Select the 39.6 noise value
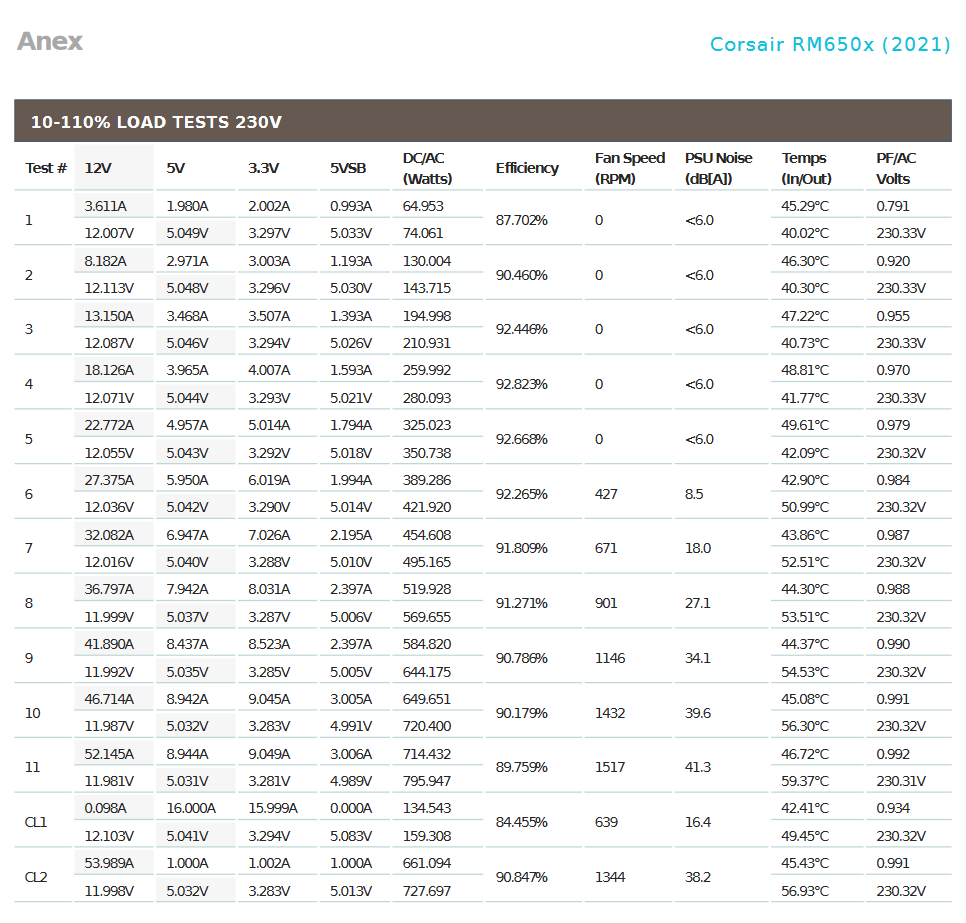Screen dimensions: 966x923 697,713
